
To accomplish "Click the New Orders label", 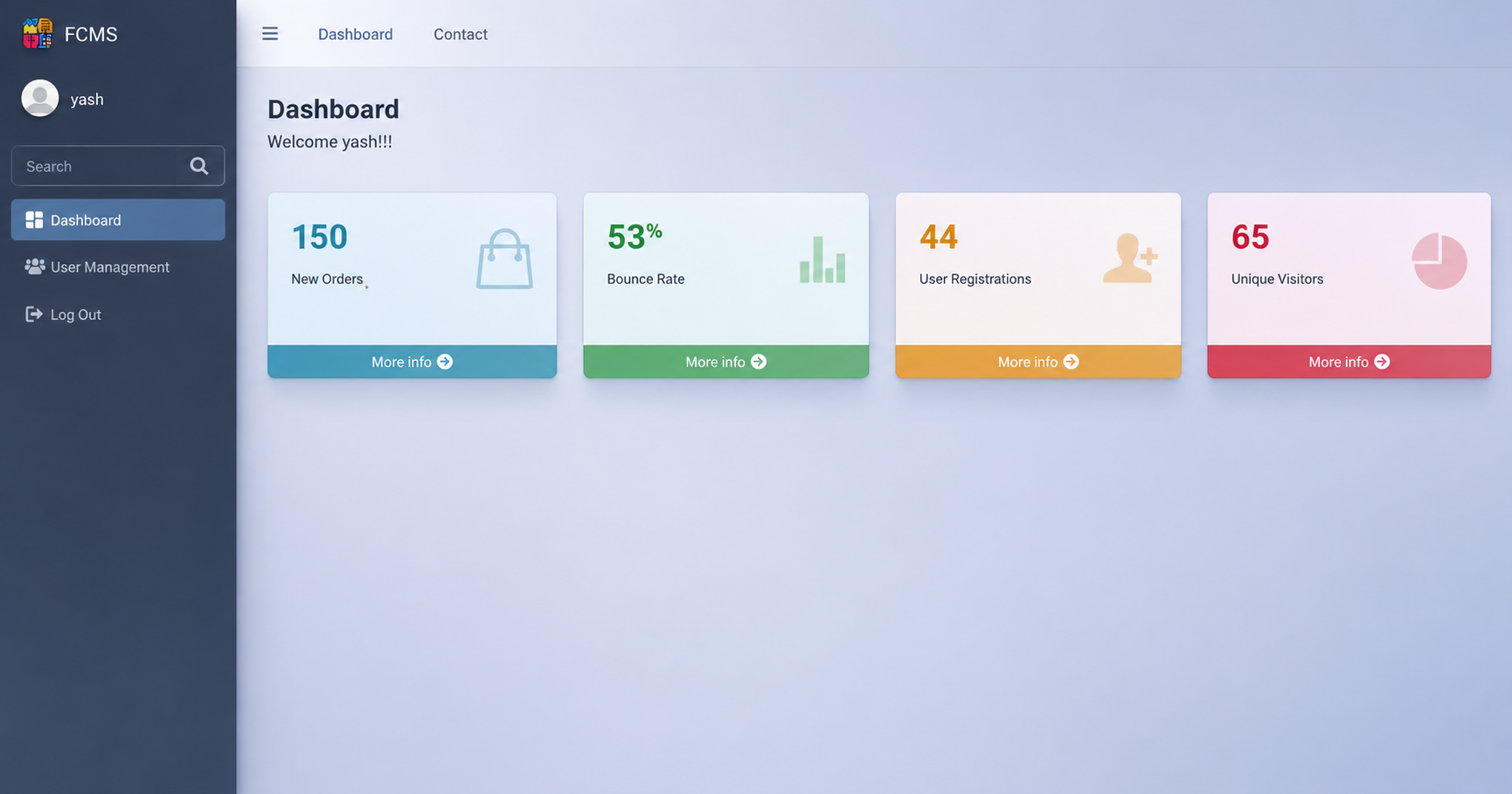I will [327, 279].
